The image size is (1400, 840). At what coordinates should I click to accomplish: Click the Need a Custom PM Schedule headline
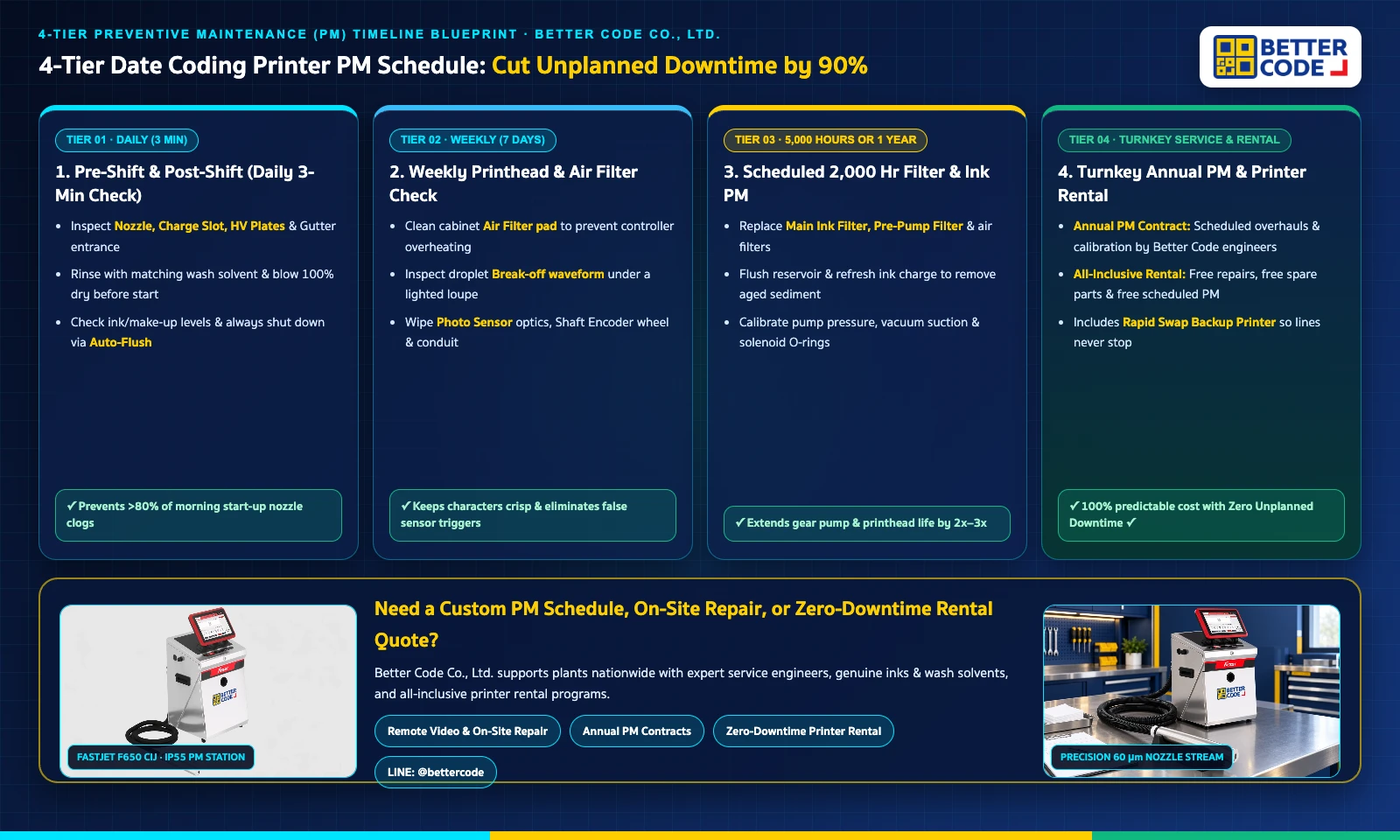pos(683,624)
